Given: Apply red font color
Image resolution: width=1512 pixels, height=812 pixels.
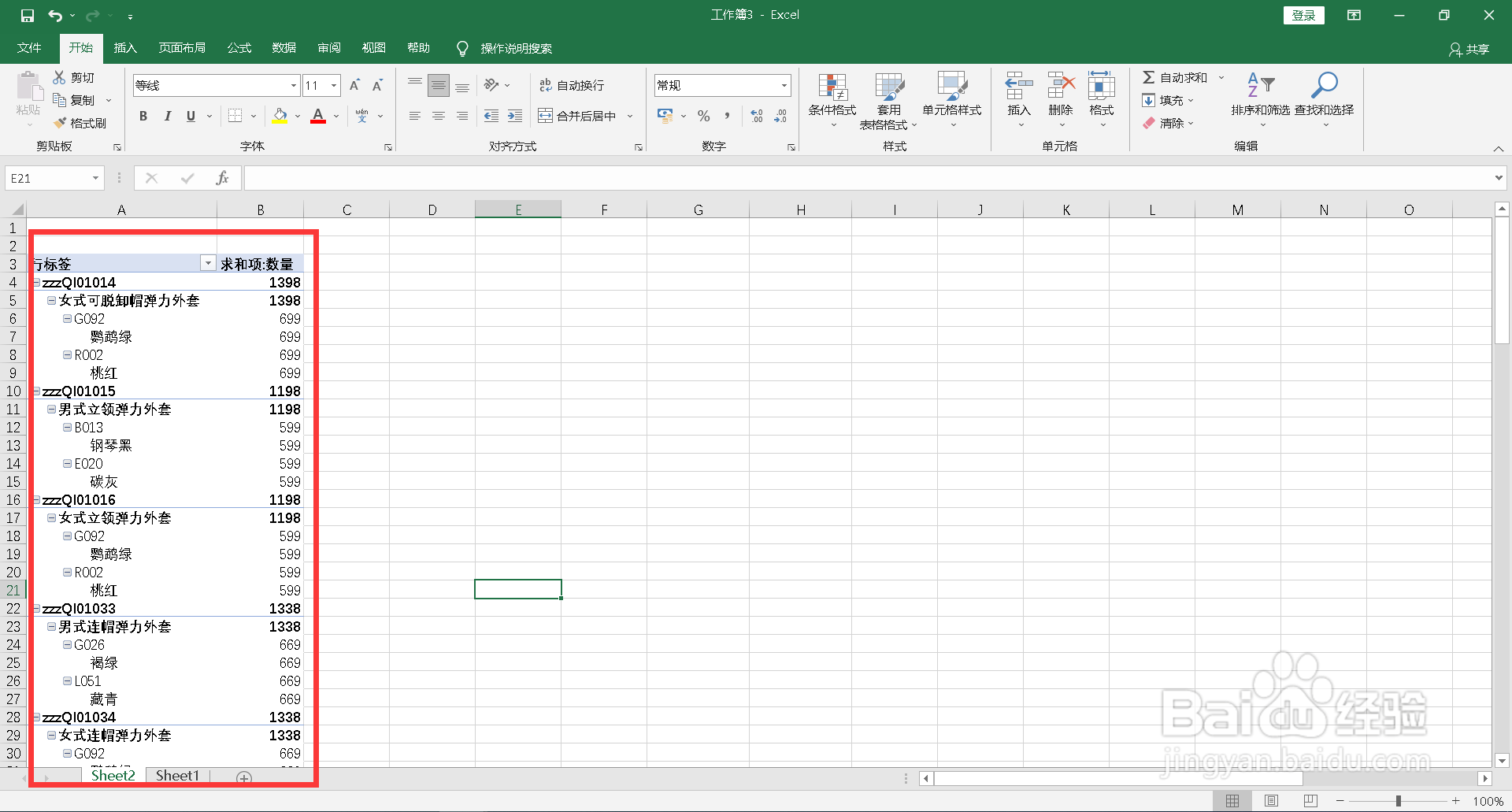Looking at the screenshot, I should click(318, 116).
